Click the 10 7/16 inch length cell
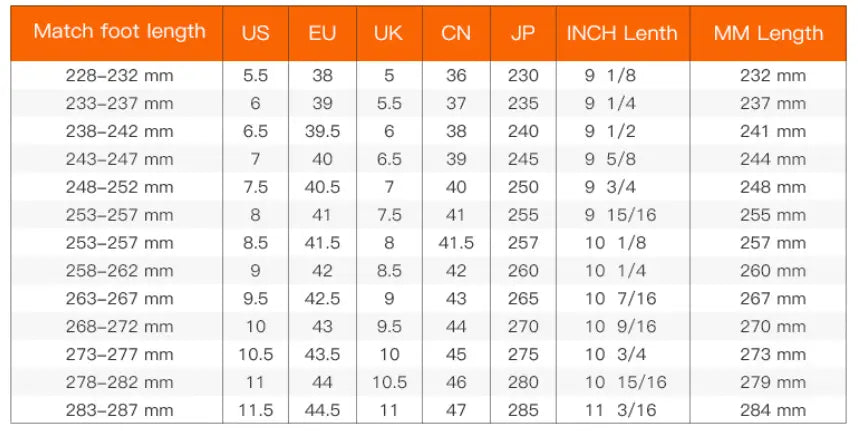 [x=621, y=299]
